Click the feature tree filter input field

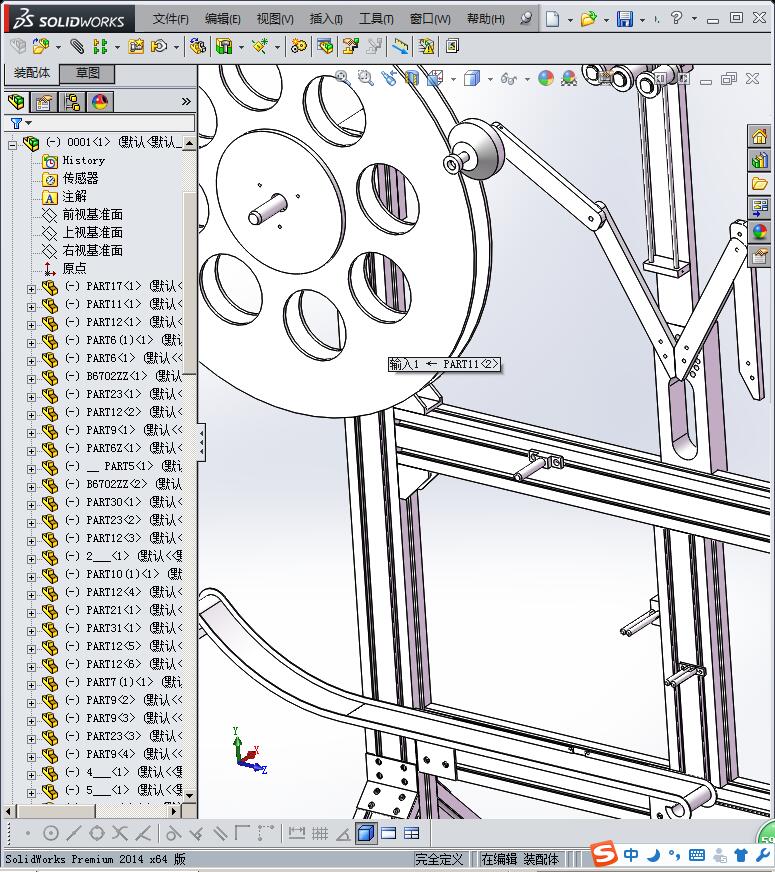click(x=110, y=123)
